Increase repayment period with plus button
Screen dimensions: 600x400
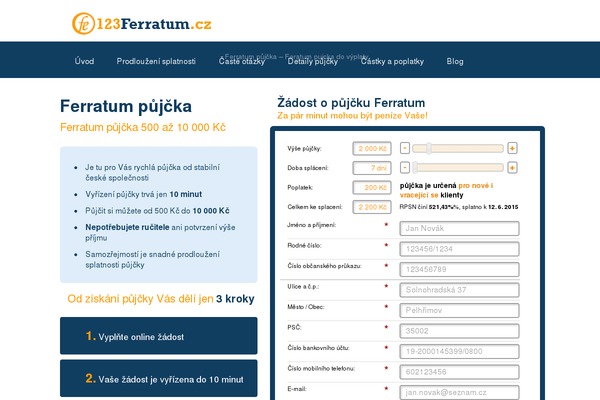point(512,168)
